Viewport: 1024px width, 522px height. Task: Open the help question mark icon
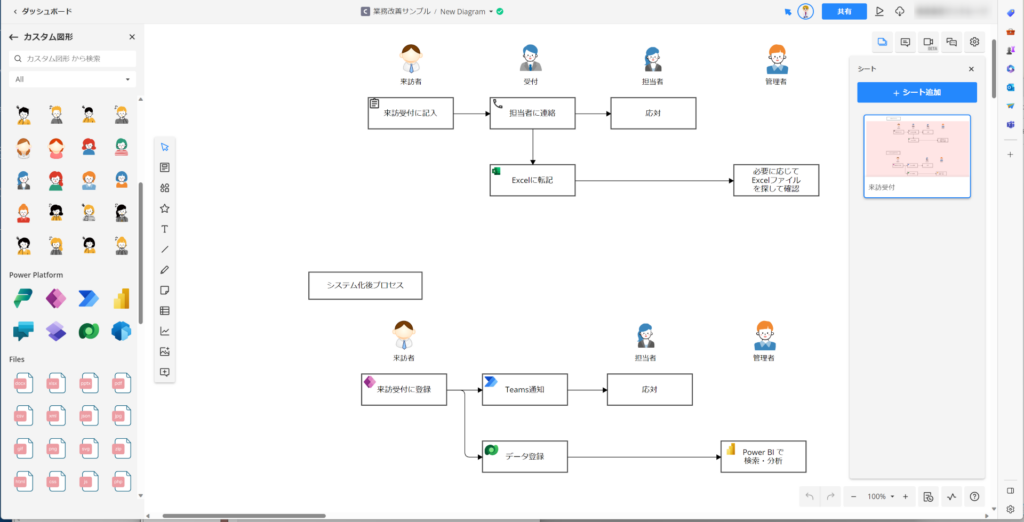[x=974, y=496]
